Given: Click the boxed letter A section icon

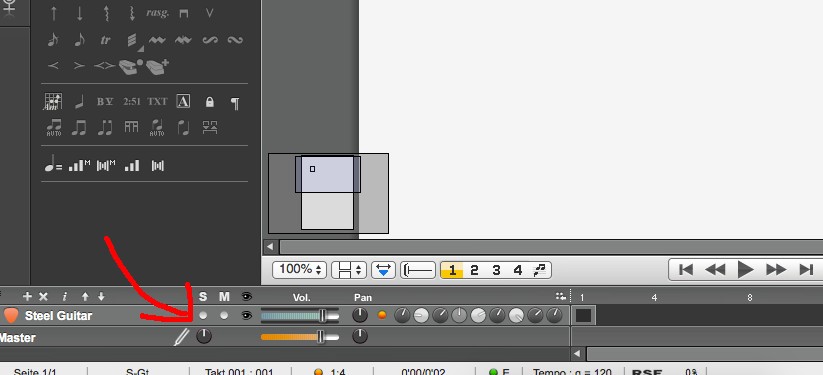Looking at the screenshot, I should 183,101.
